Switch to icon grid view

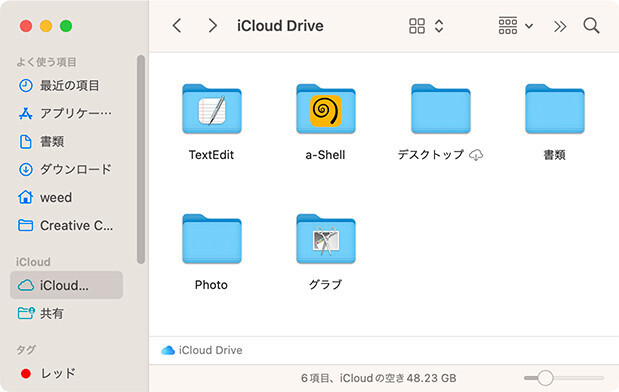(417, 26)
